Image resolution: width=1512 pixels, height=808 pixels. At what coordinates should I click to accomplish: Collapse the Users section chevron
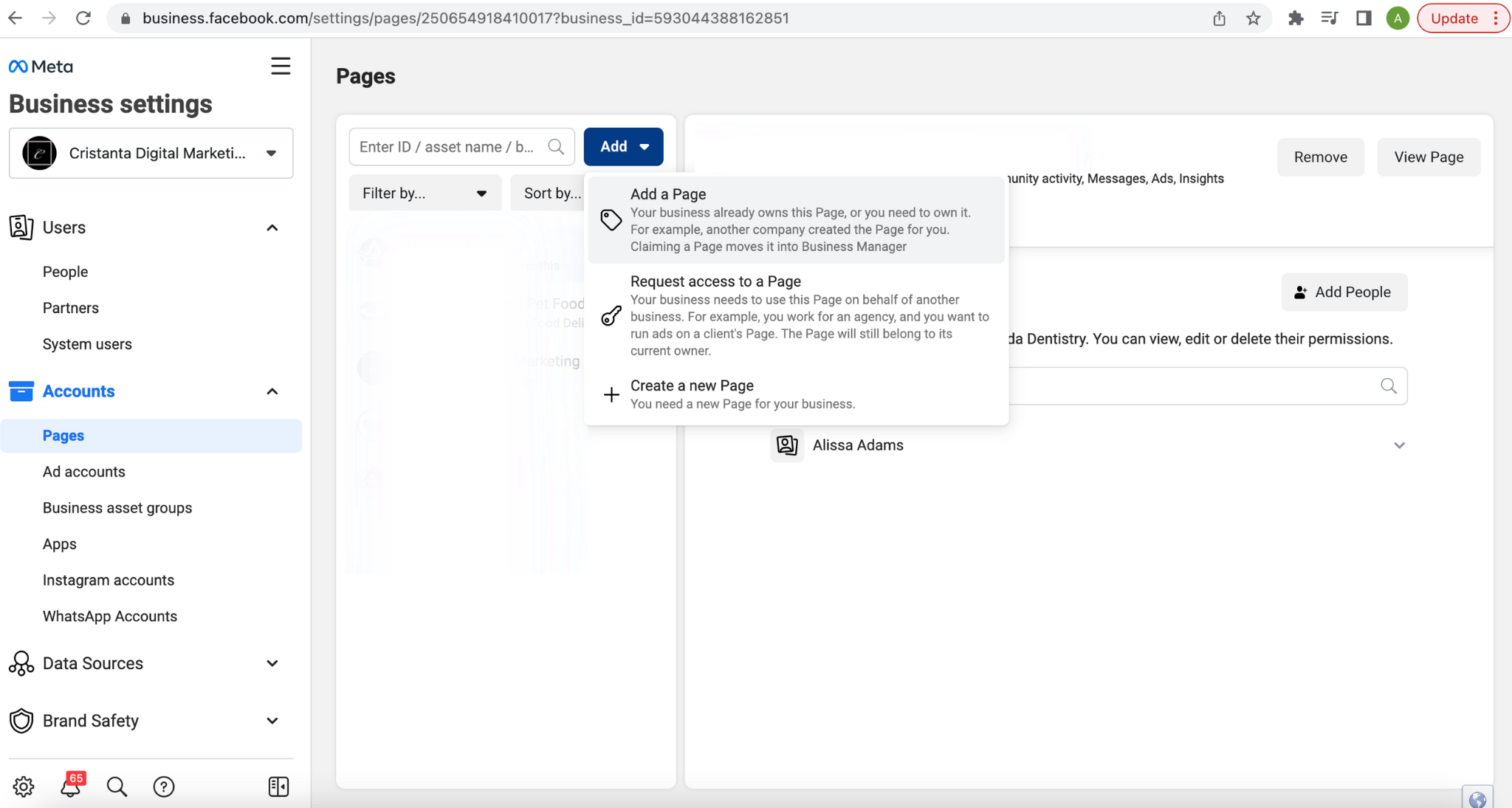[x=272, y=227]
